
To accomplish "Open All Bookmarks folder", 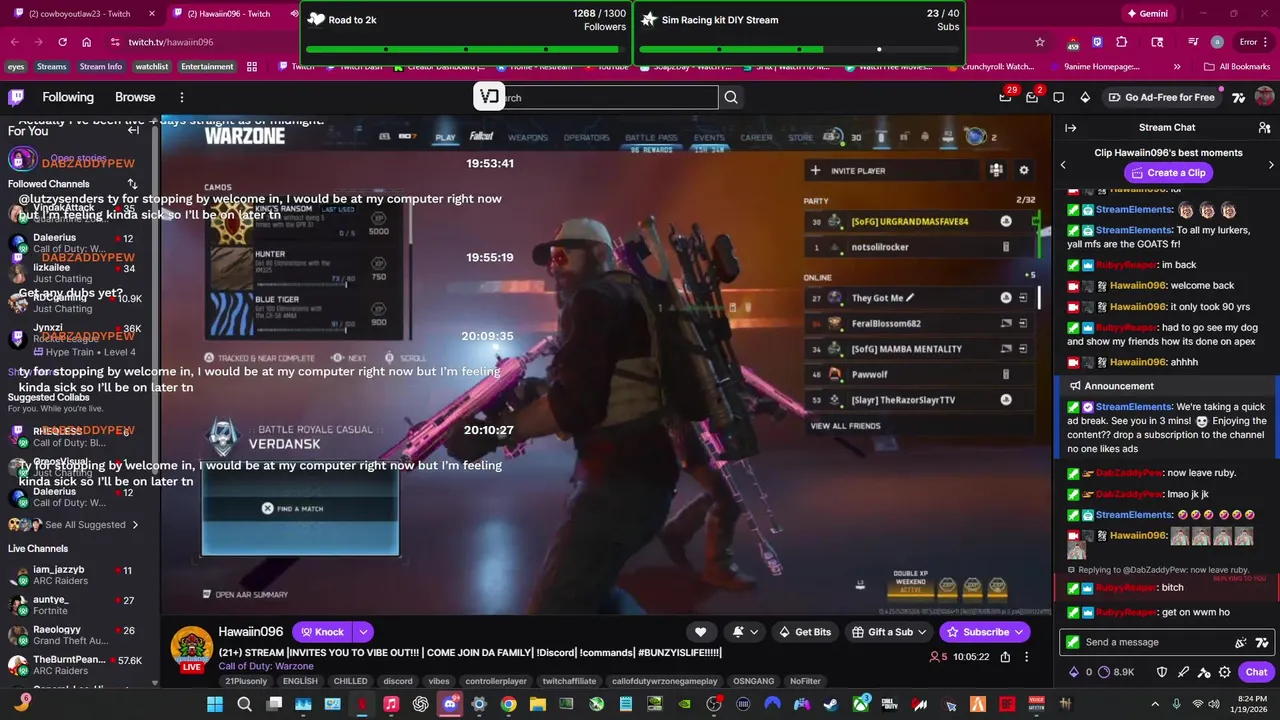I will (x=1237, y=67).
